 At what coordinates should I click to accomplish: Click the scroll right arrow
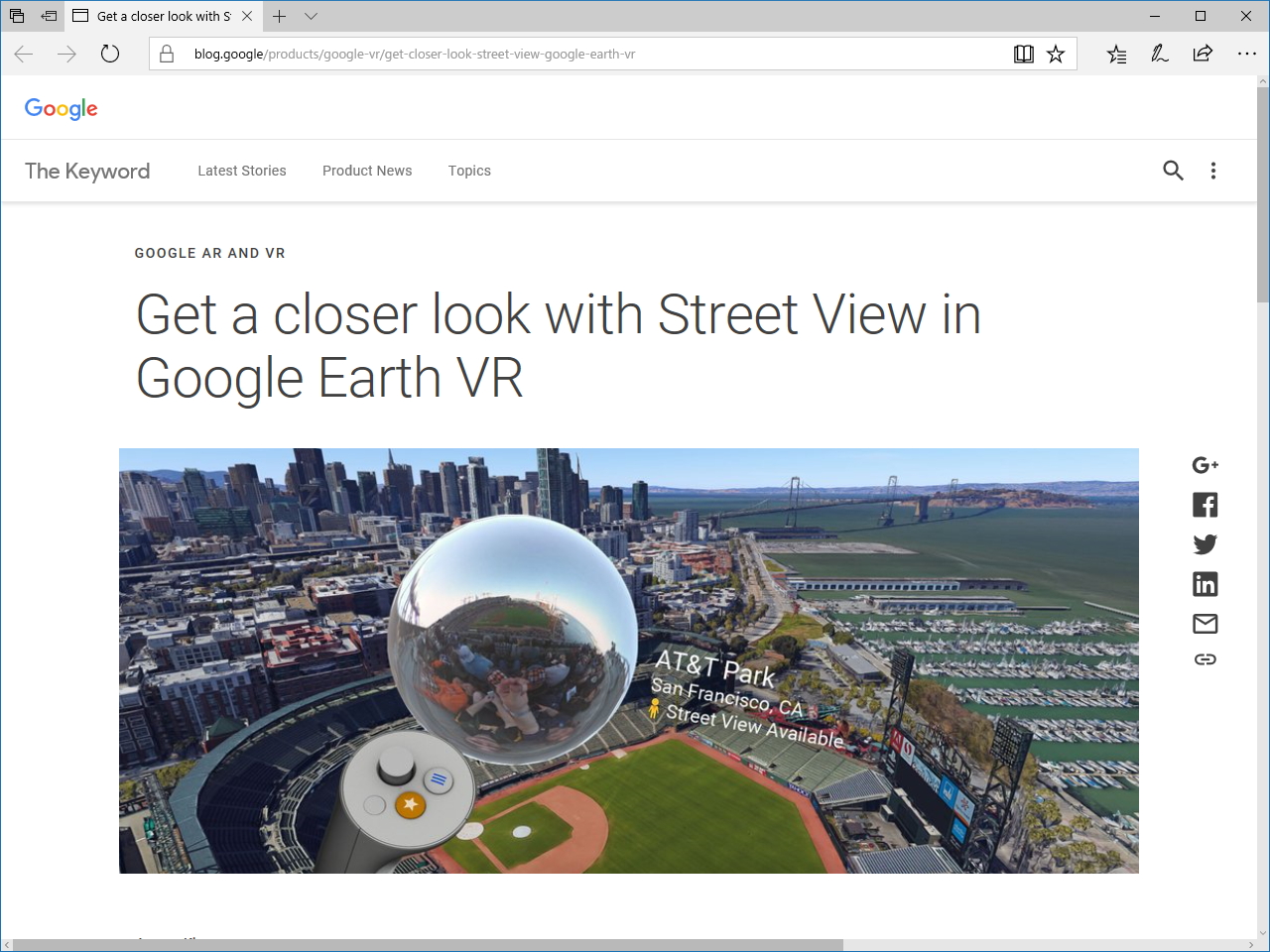click(1250, 945)
